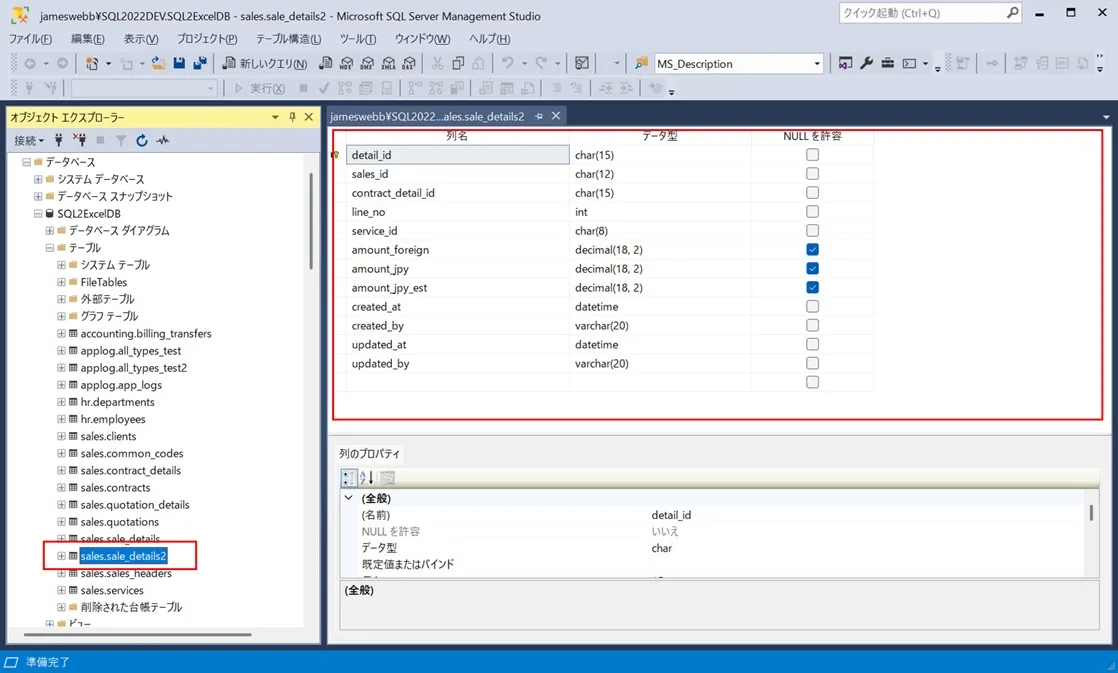
Task: Open the テーブル構造(L) menu
Action: point(288,38)
